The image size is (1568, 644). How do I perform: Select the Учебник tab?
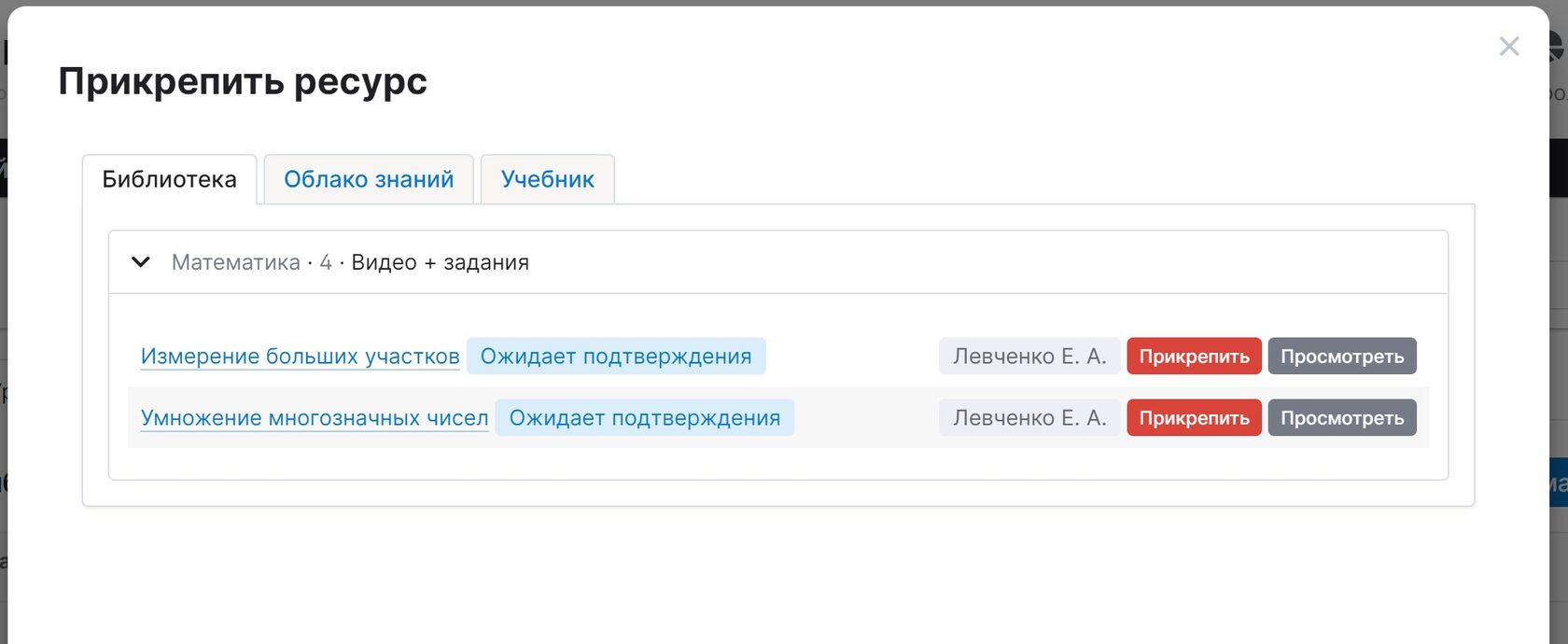(x=547, y=179)
